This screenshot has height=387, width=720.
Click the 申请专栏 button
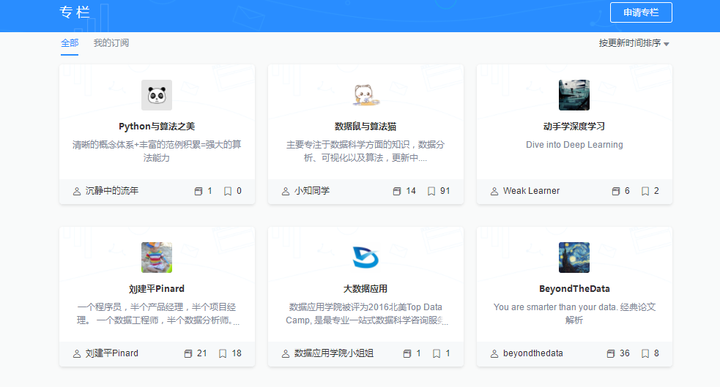641,12
